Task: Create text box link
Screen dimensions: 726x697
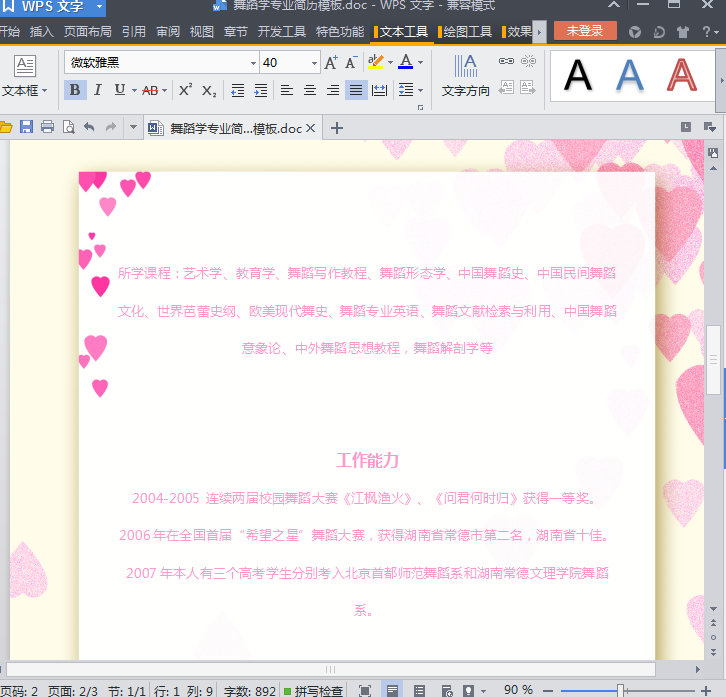Action: pyautogui.click(x=506, y=61)
